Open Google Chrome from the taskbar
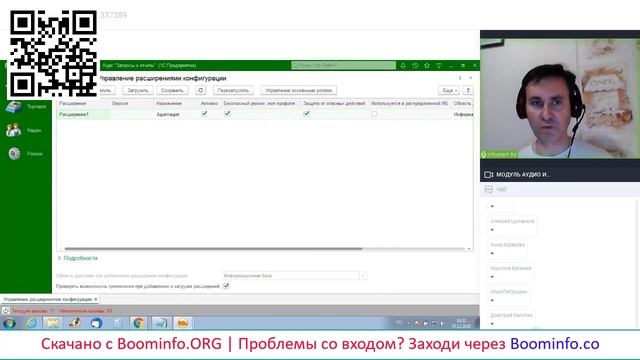Image resolution: width=640 pixels, height=360 pixels. pyautogui.click(x=138, y=323)
